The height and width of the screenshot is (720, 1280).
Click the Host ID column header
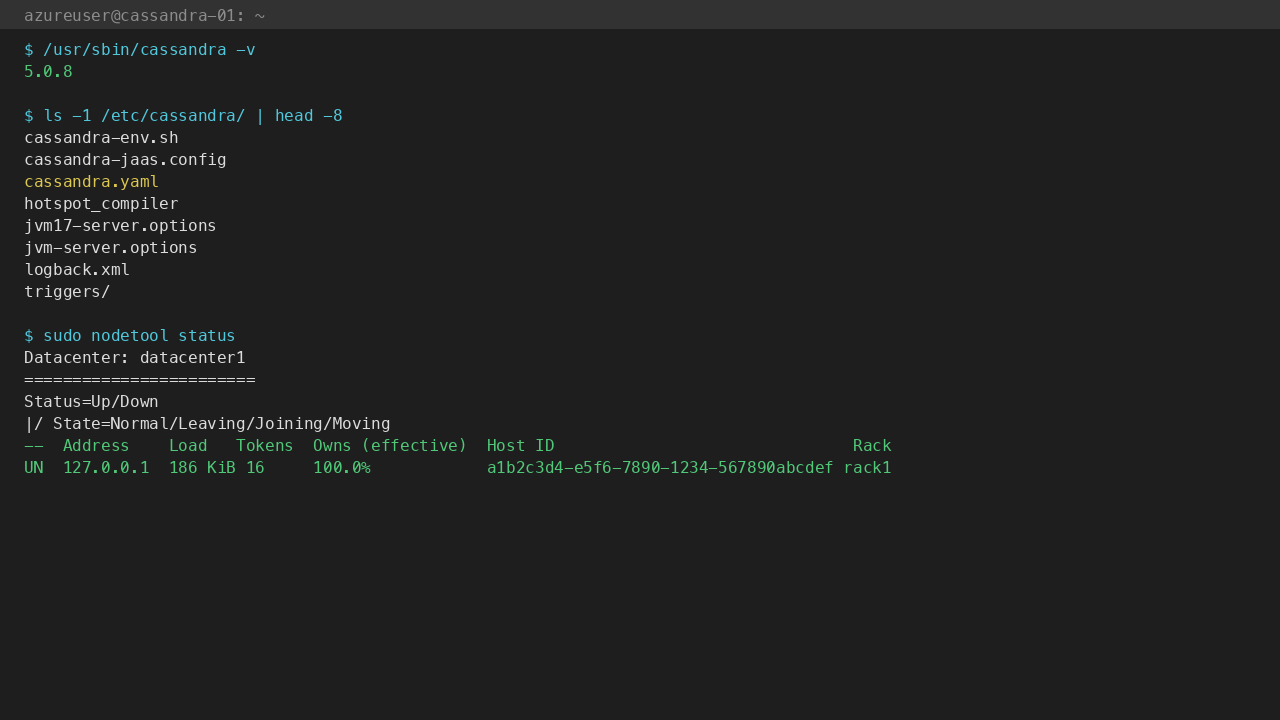[x=520, y=446]
